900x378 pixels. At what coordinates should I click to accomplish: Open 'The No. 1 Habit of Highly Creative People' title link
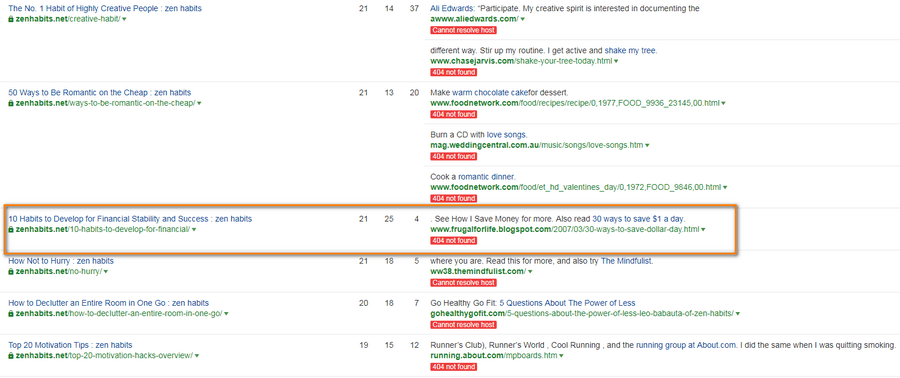(105, 9)
